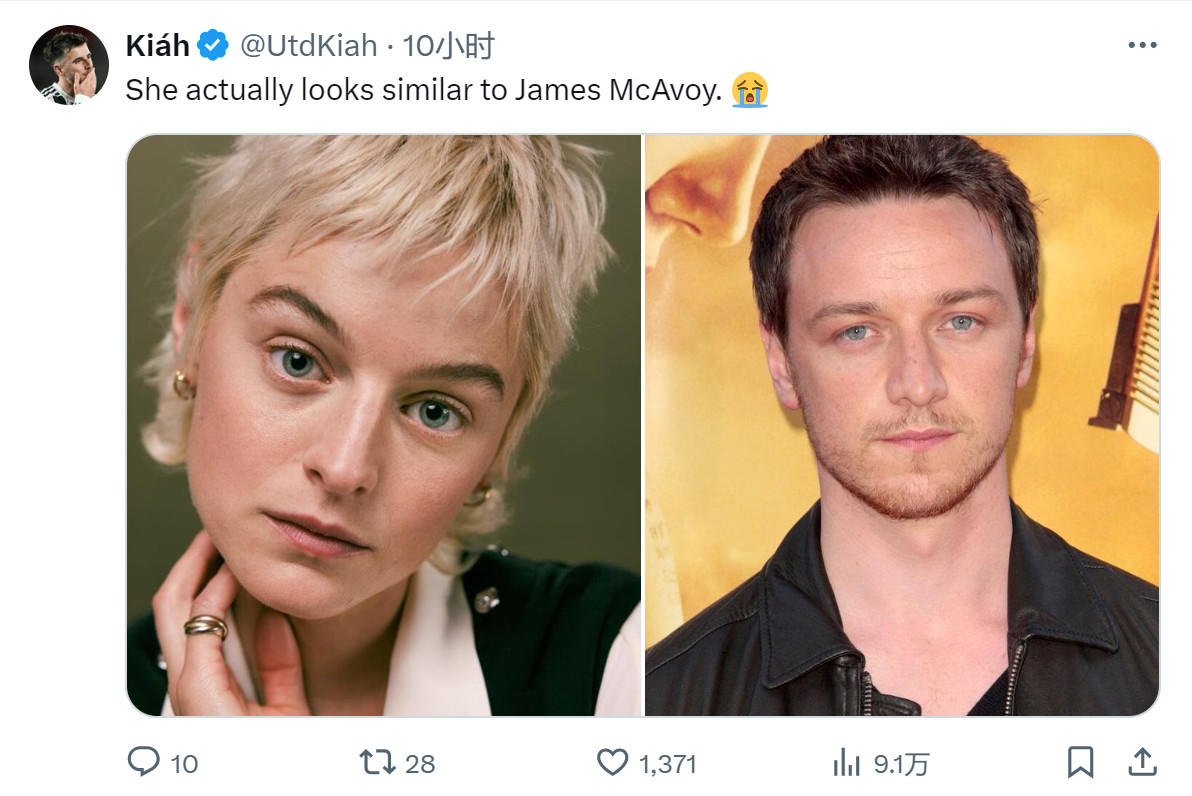Click the tweet text mentioning James McAvoy
The width and height of the screenshot is (1192, 796).
(423, 90)
